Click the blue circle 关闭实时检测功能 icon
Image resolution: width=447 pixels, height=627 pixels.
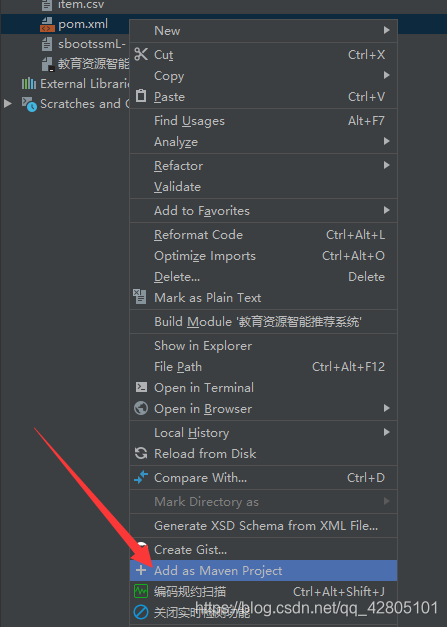pyautogui.click(x=141, y=611)
